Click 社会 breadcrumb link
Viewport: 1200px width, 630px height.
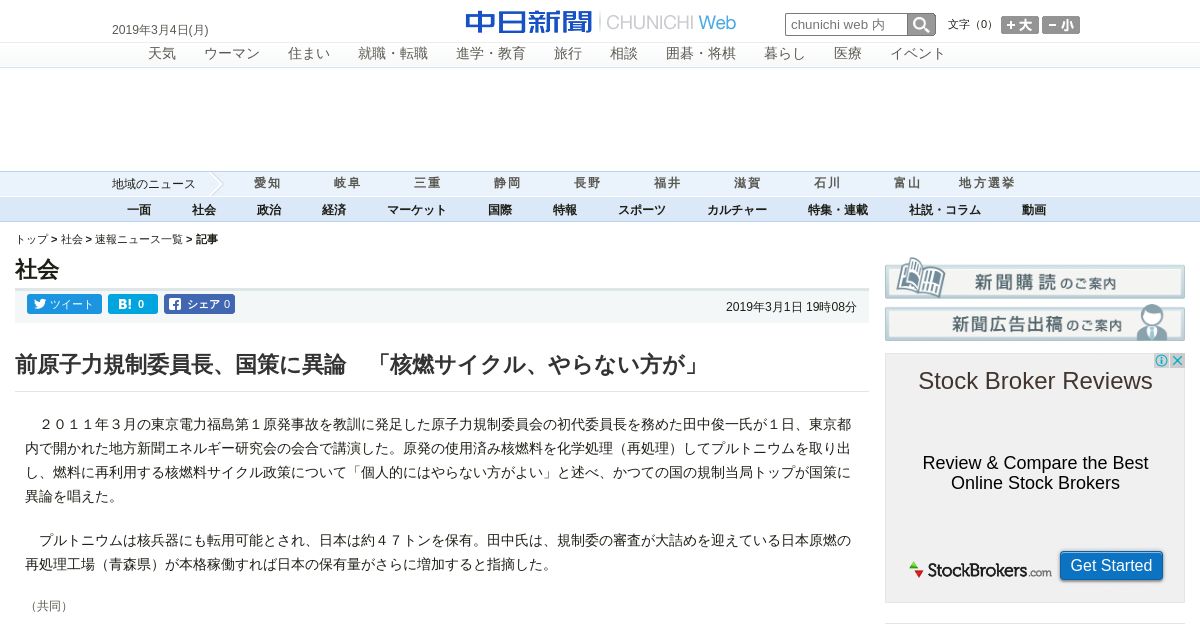coord(72,240)
